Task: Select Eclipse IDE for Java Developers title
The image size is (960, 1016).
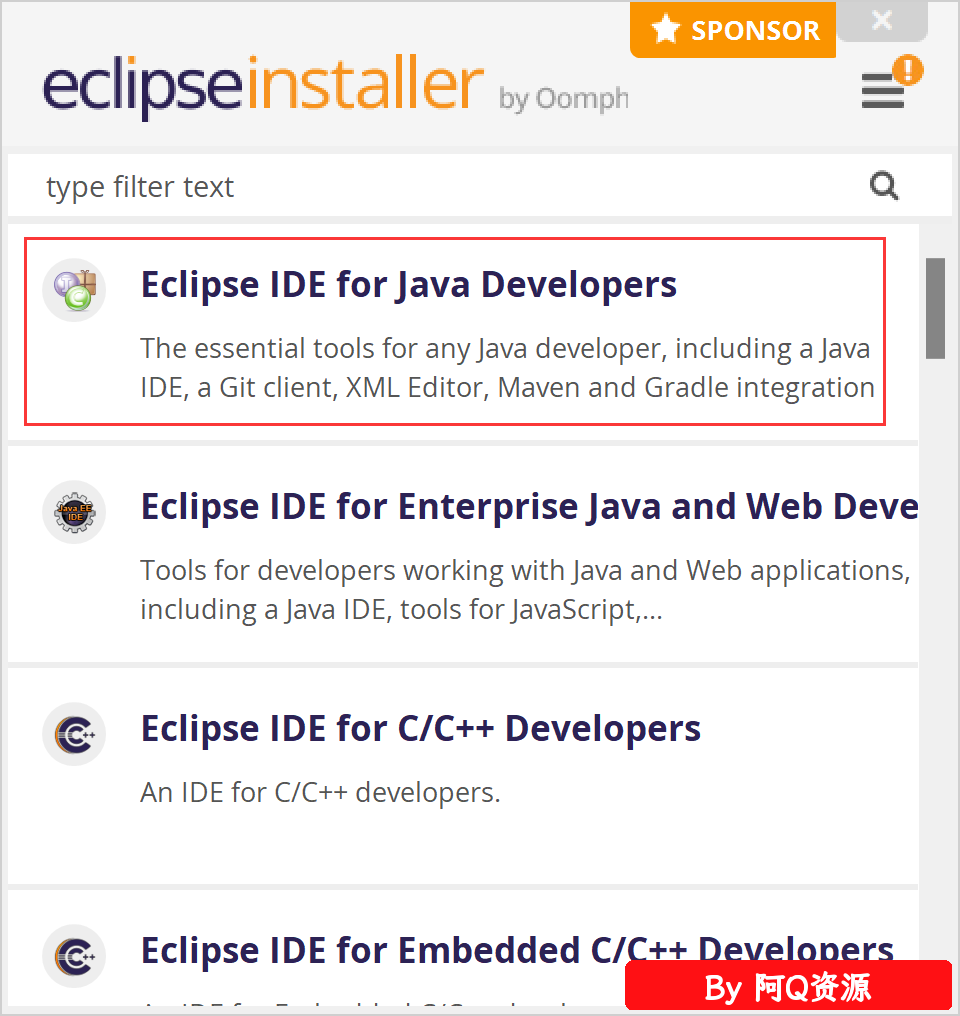Action: tap(409, 284)
